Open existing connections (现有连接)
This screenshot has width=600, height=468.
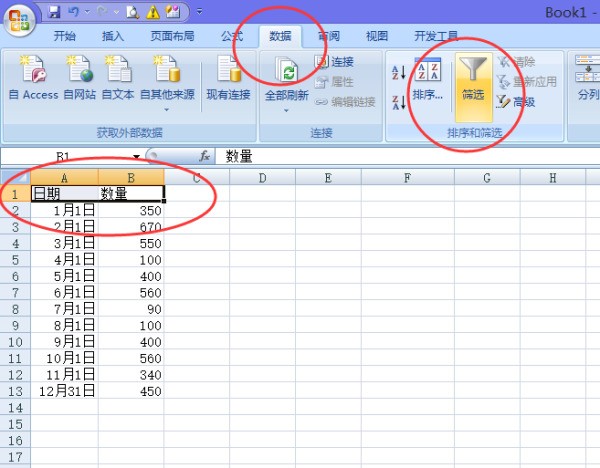click(228, 78)
